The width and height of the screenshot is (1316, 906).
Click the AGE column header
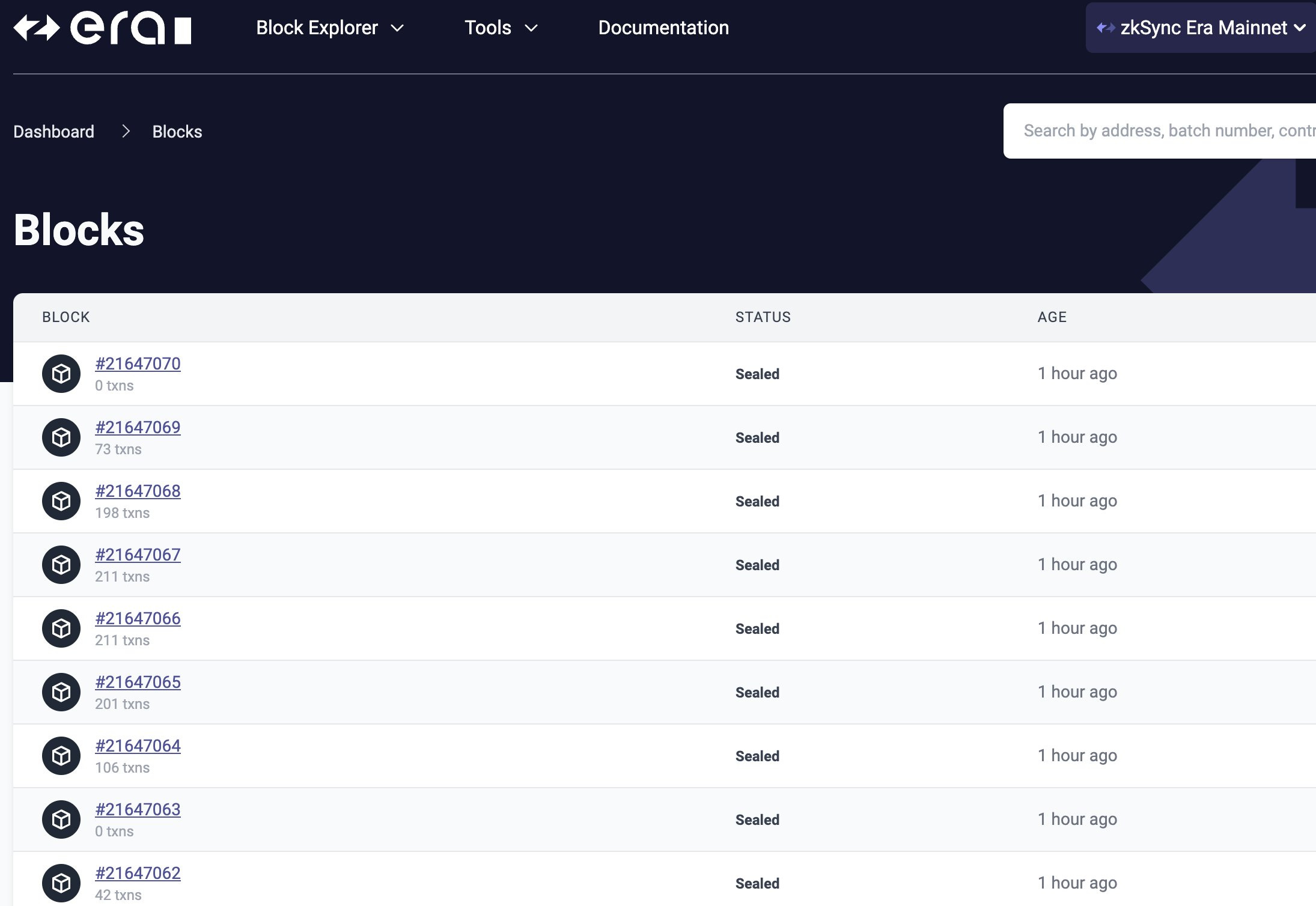(x=1052, y=317)
